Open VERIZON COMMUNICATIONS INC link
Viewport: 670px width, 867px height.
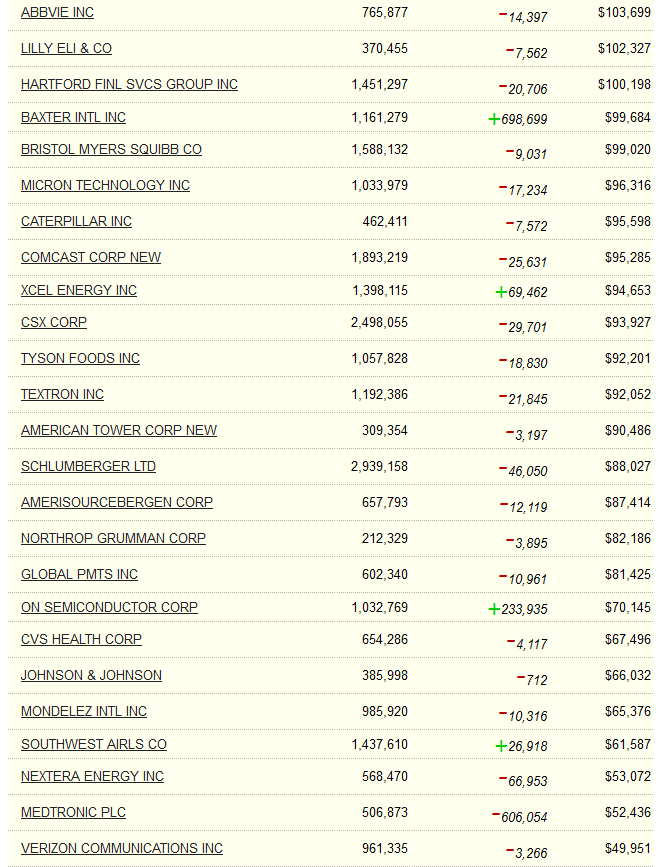[122, 848]
